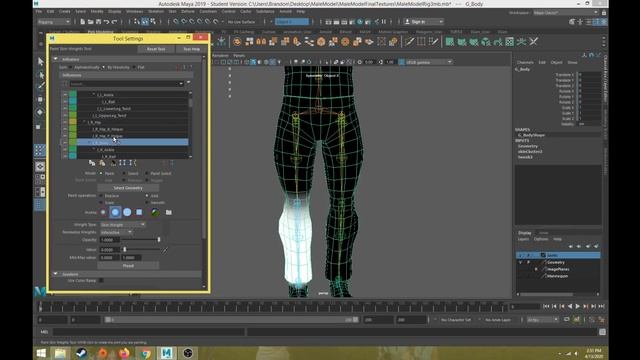Click the Redo icon in status line
Screen dimensions: 640x360
pos(115,22)
